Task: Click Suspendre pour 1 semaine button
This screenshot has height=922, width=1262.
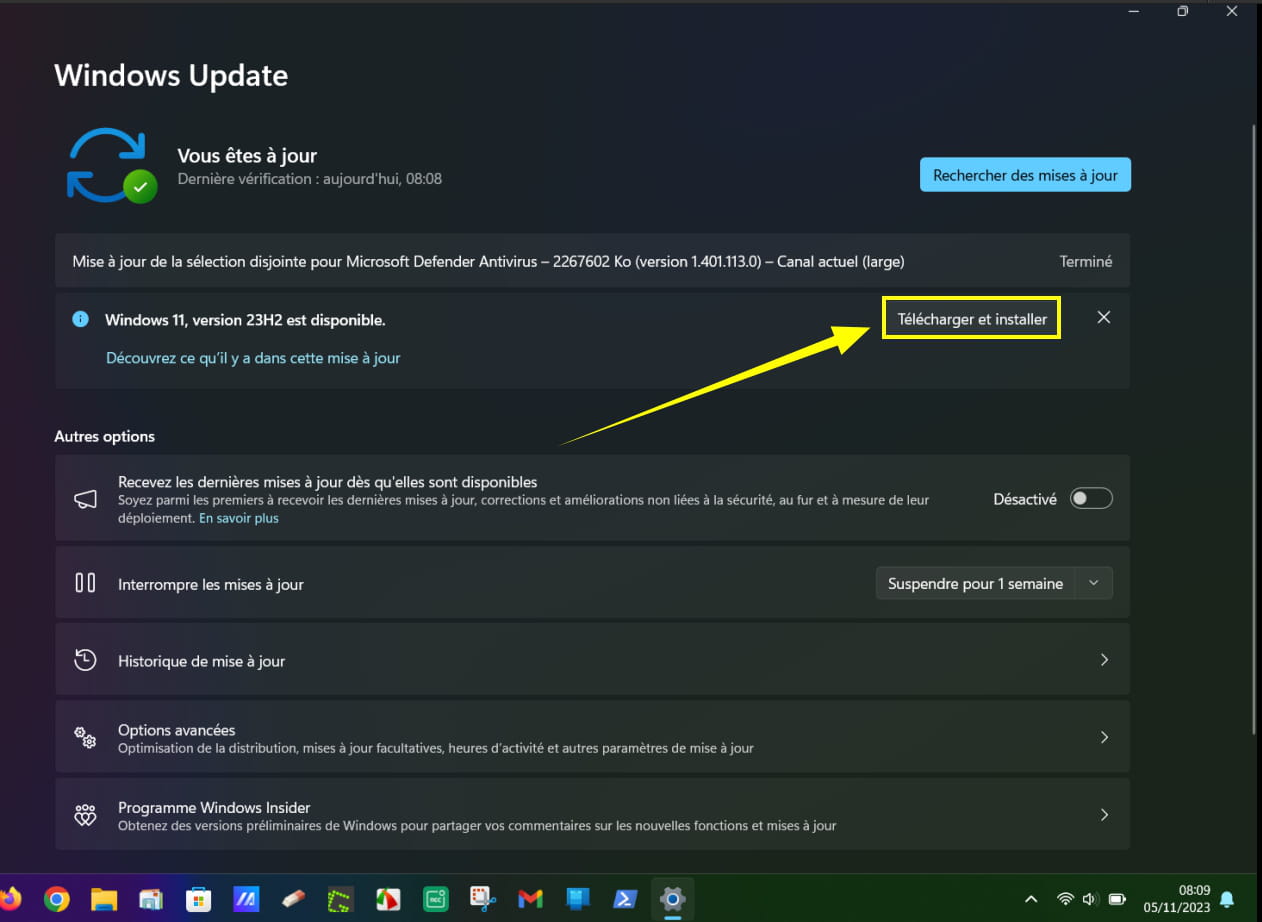Action: (975, 583)
